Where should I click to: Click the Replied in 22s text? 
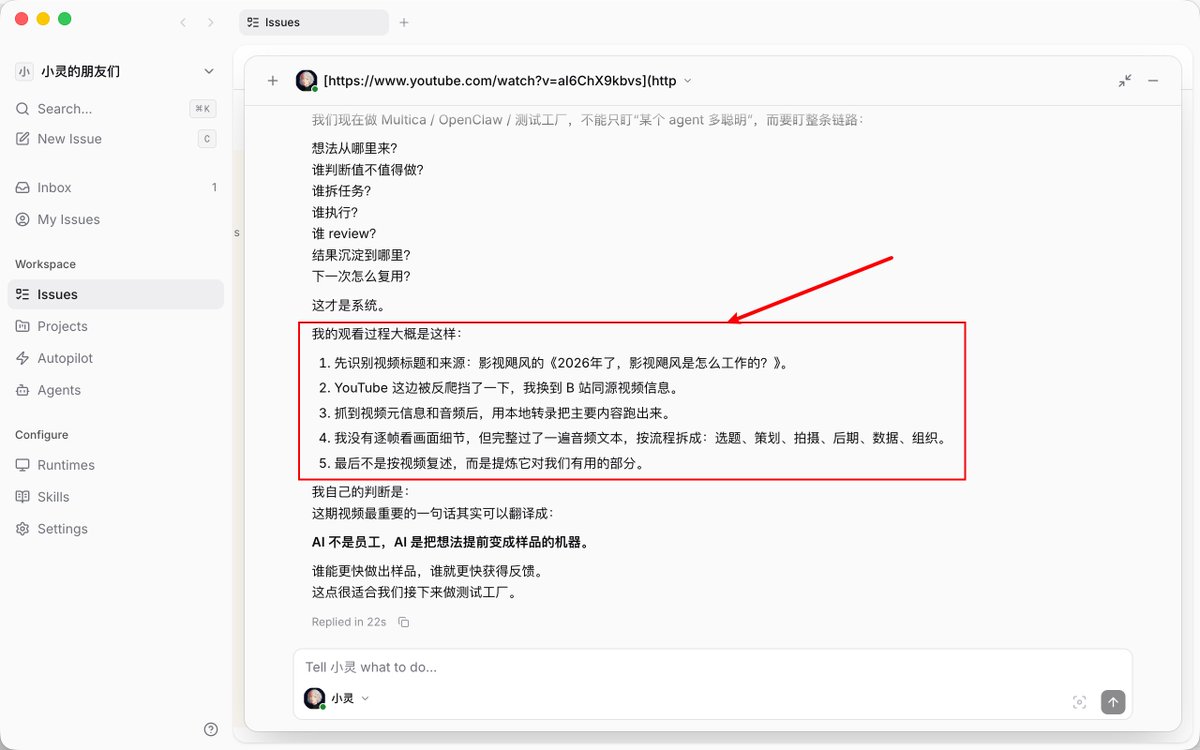[x=349, y=622]
